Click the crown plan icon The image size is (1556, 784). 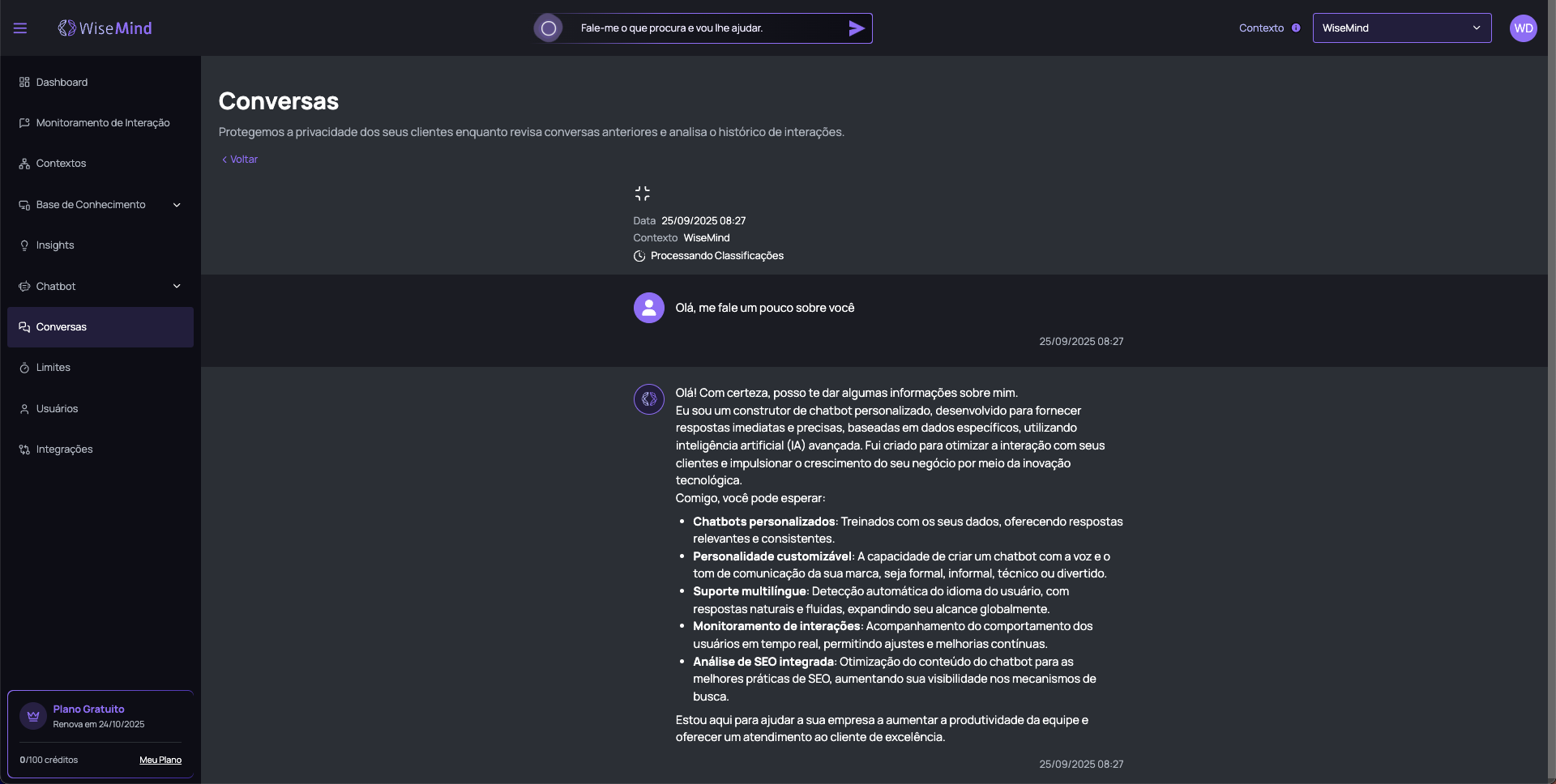[x=33, y=716]
